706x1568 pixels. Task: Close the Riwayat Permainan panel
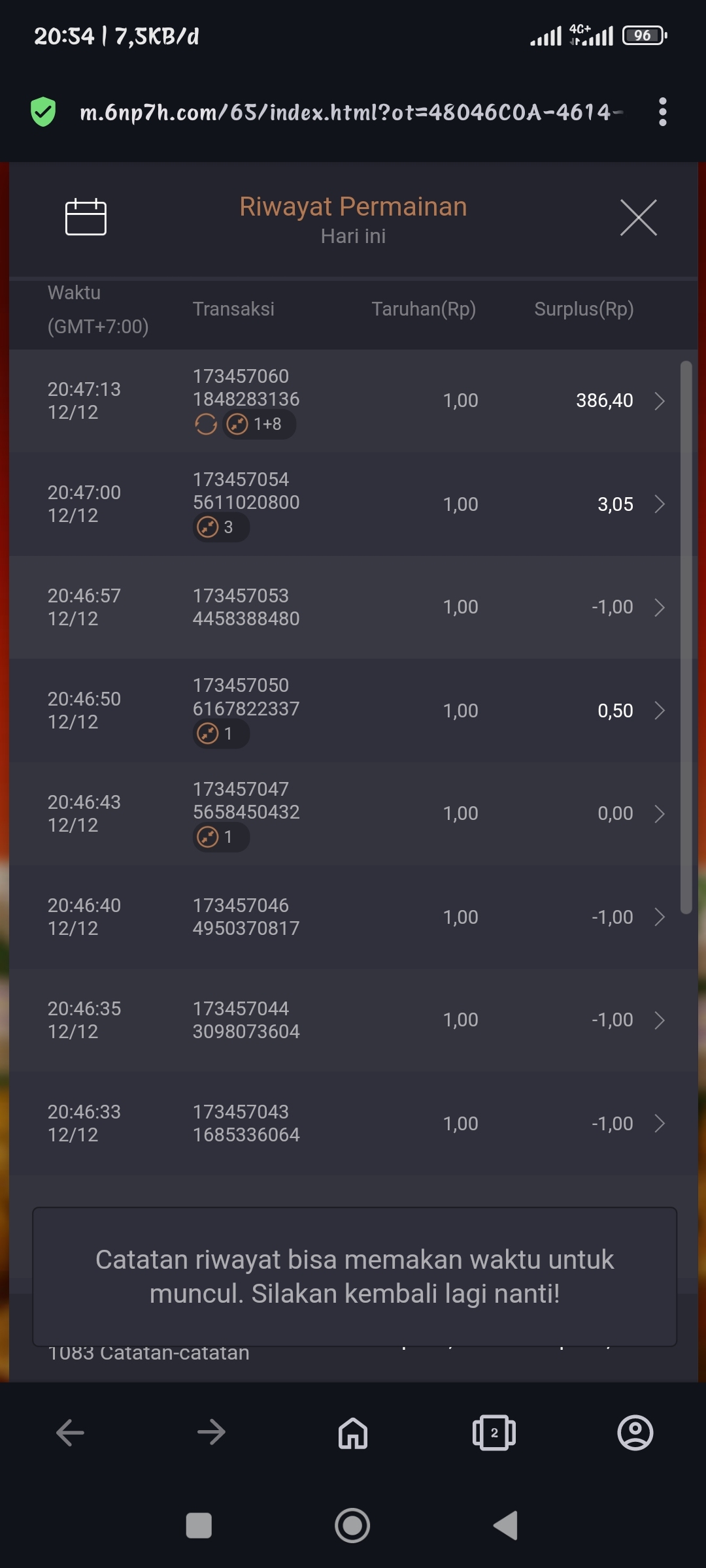click(x=638, y=218)
